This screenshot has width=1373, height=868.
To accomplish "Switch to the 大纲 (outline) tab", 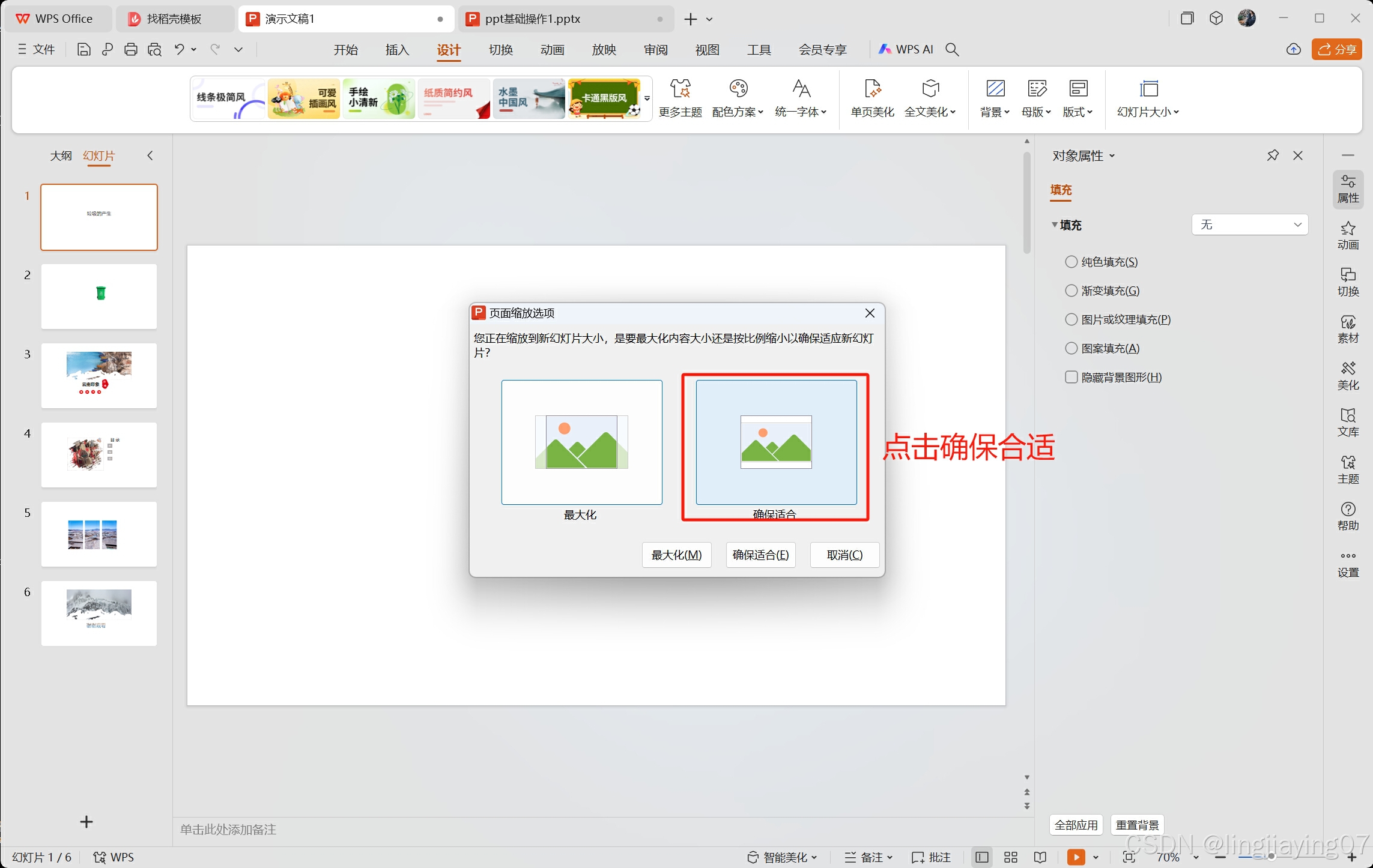I will [61, 156].
